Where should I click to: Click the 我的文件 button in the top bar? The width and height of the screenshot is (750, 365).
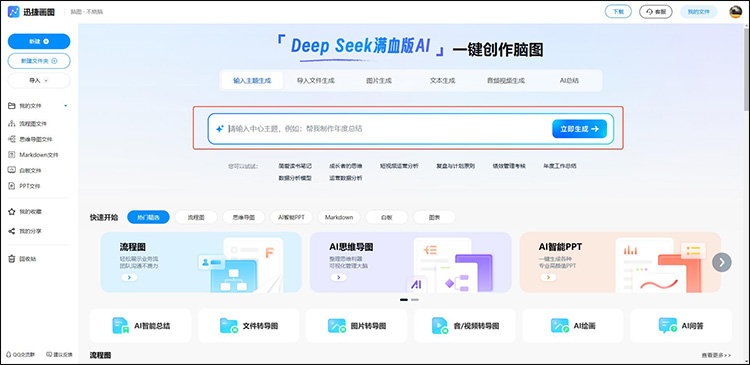coord(699,12)
